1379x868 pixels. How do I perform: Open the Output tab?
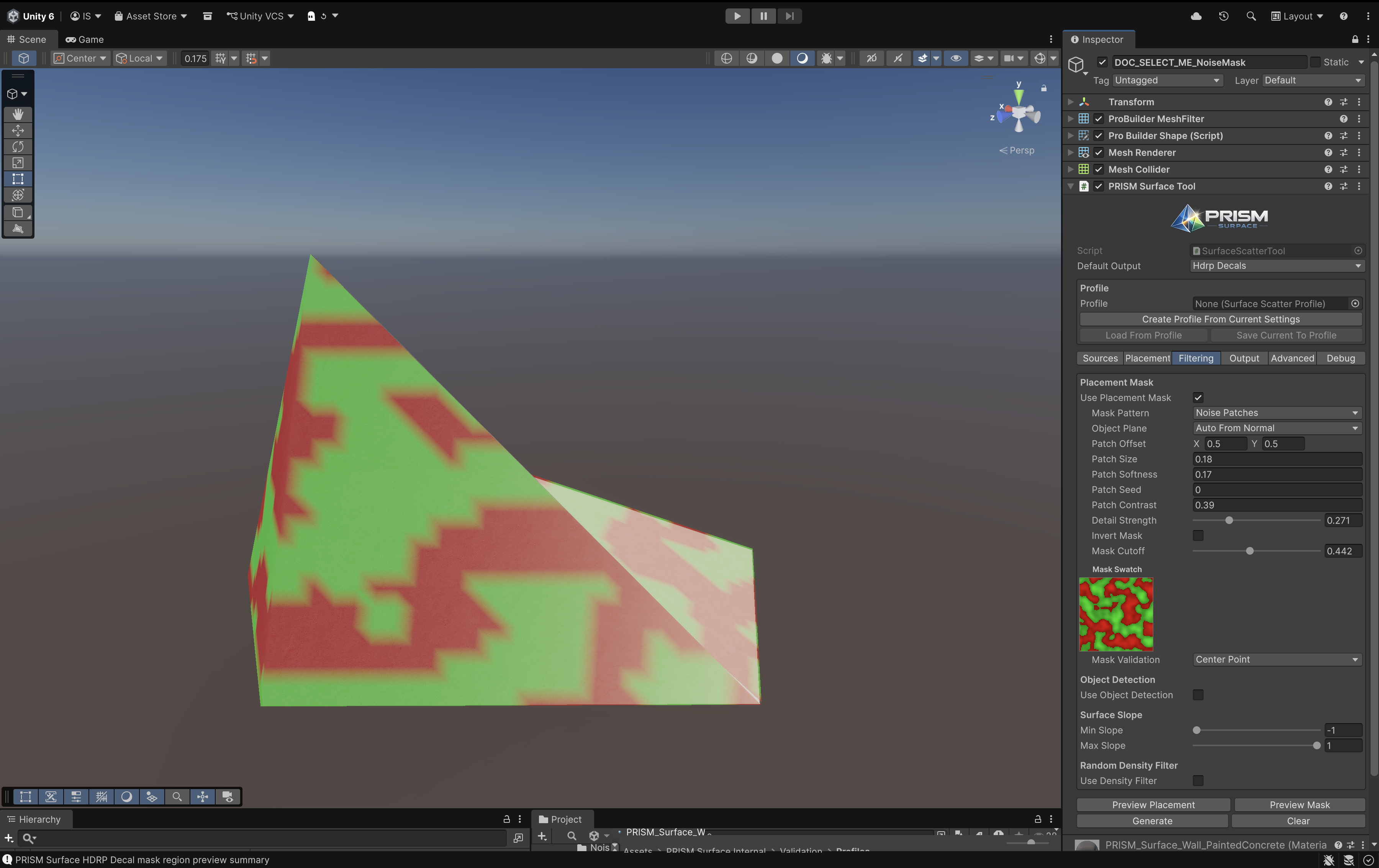(1244, 359)
